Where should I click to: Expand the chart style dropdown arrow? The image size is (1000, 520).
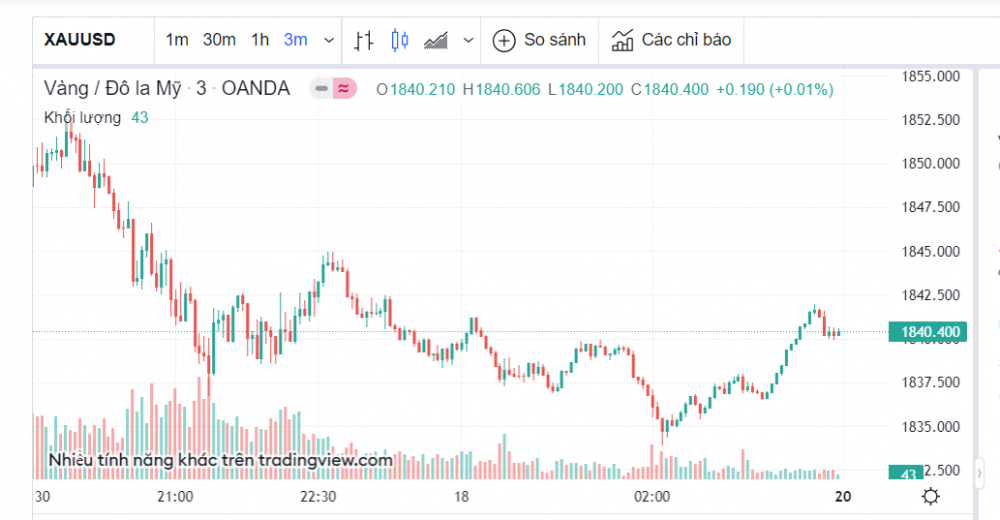click(468, 40)
